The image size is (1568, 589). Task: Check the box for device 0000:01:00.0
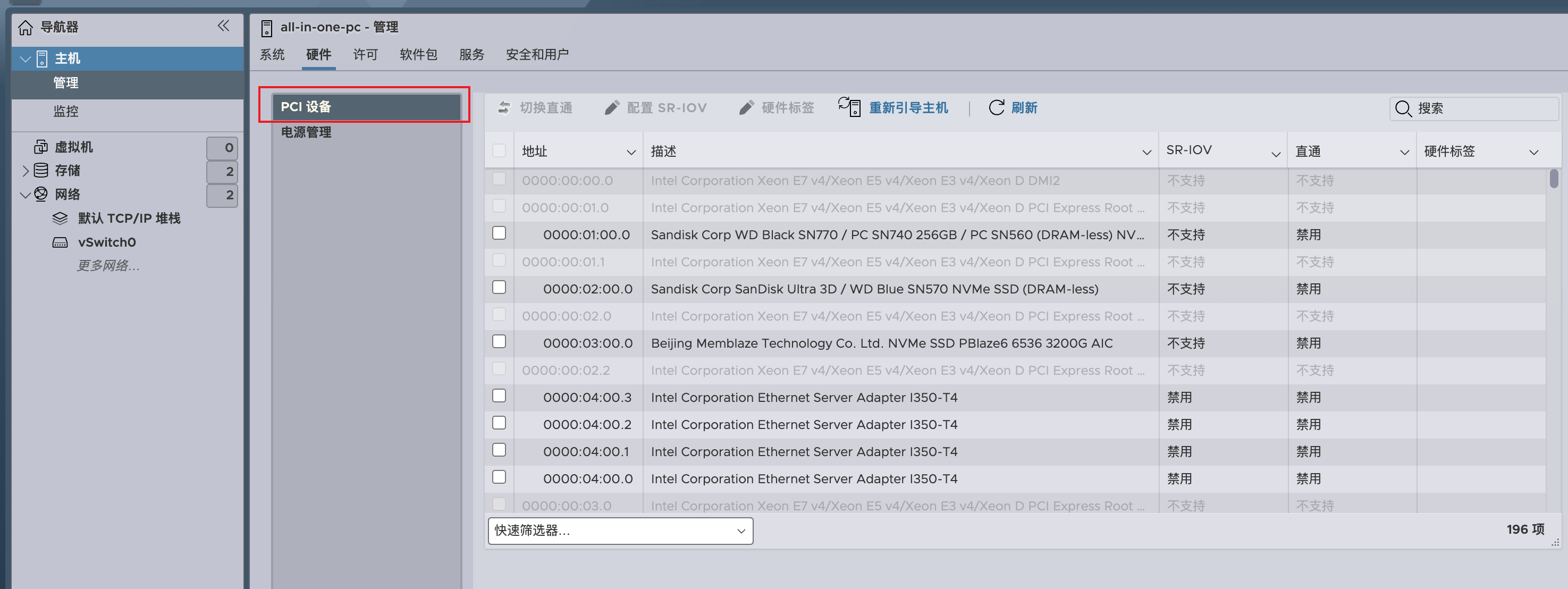[499, 233]
